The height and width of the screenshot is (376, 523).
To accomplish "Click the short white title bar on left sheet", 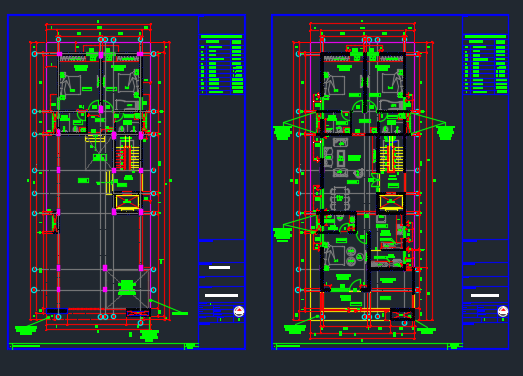I will pyautogui.click(x=219, y=267).
